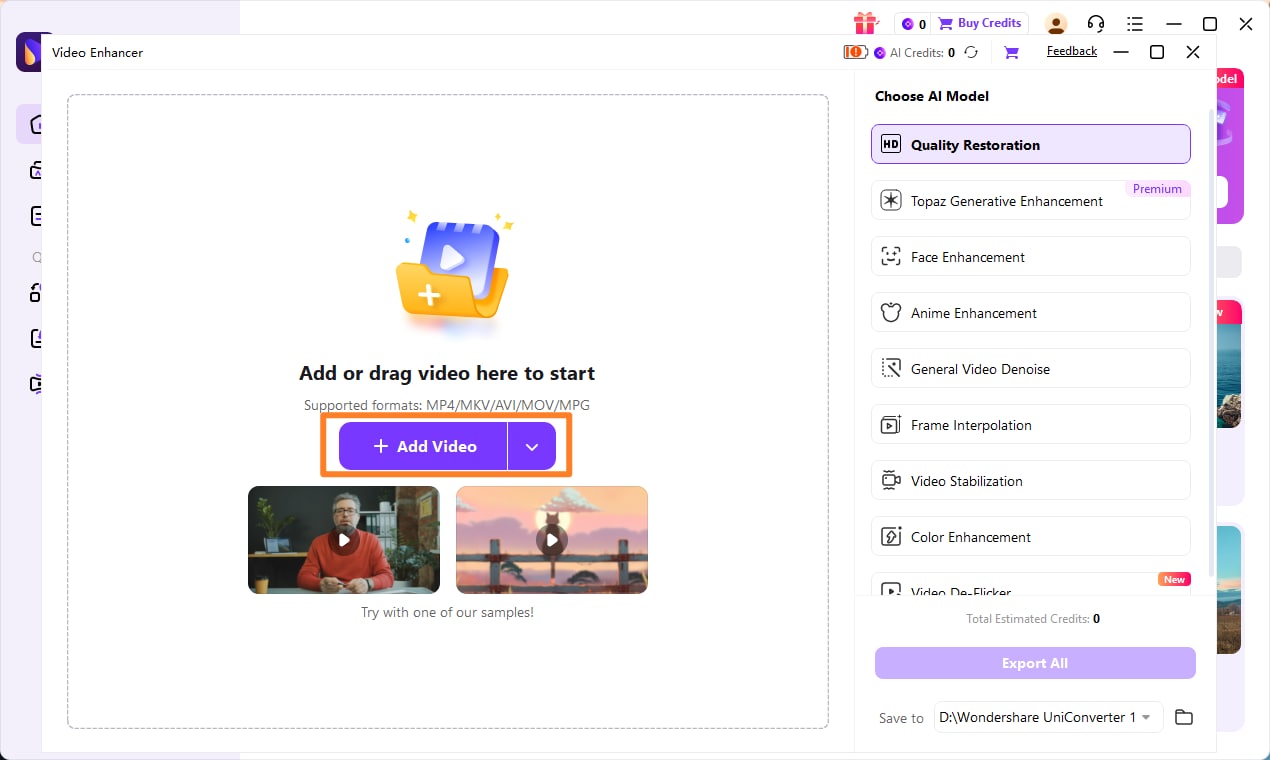The image size is (1270, 760).
Task: Click the headset support icon
Action: pyautogui.click(x=1096, y=24)
